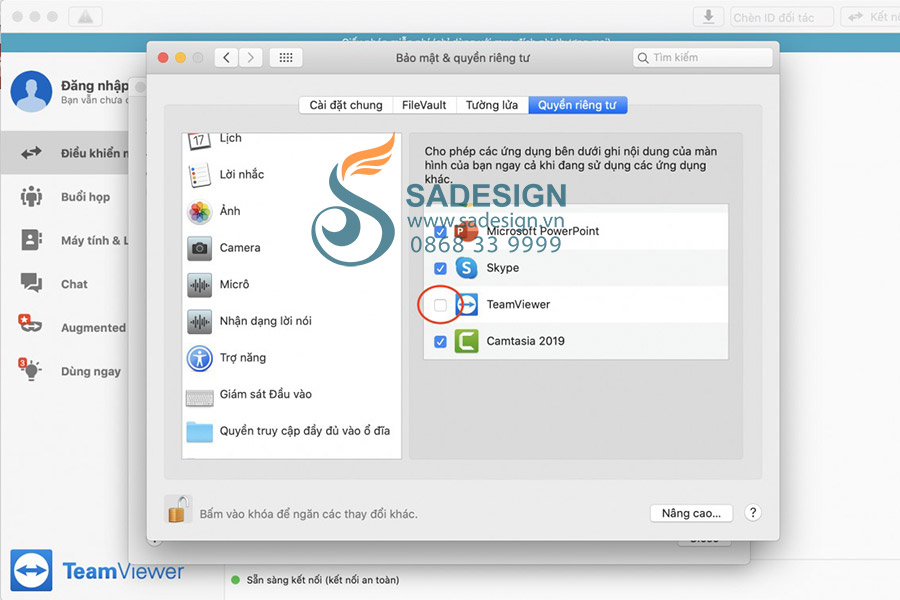Click Quyền truy cập đầy đủ vào ổ đĩa
Image resolution: width=900 pixels, height=600 pixels.
click(305, 431)
